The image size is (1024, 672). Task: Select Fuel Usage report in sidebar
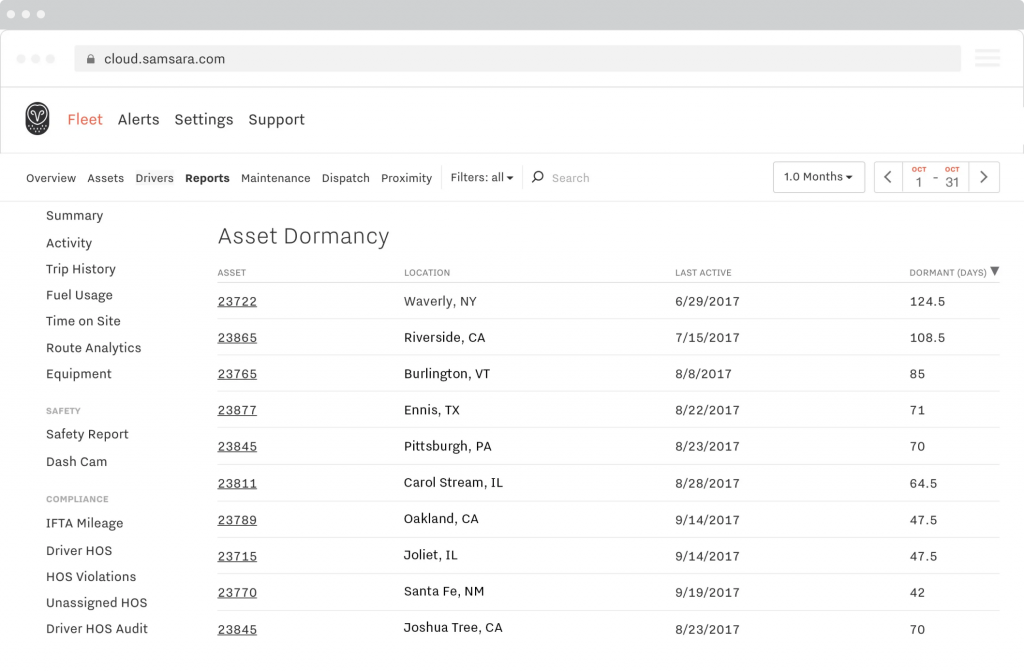(79, 295)
